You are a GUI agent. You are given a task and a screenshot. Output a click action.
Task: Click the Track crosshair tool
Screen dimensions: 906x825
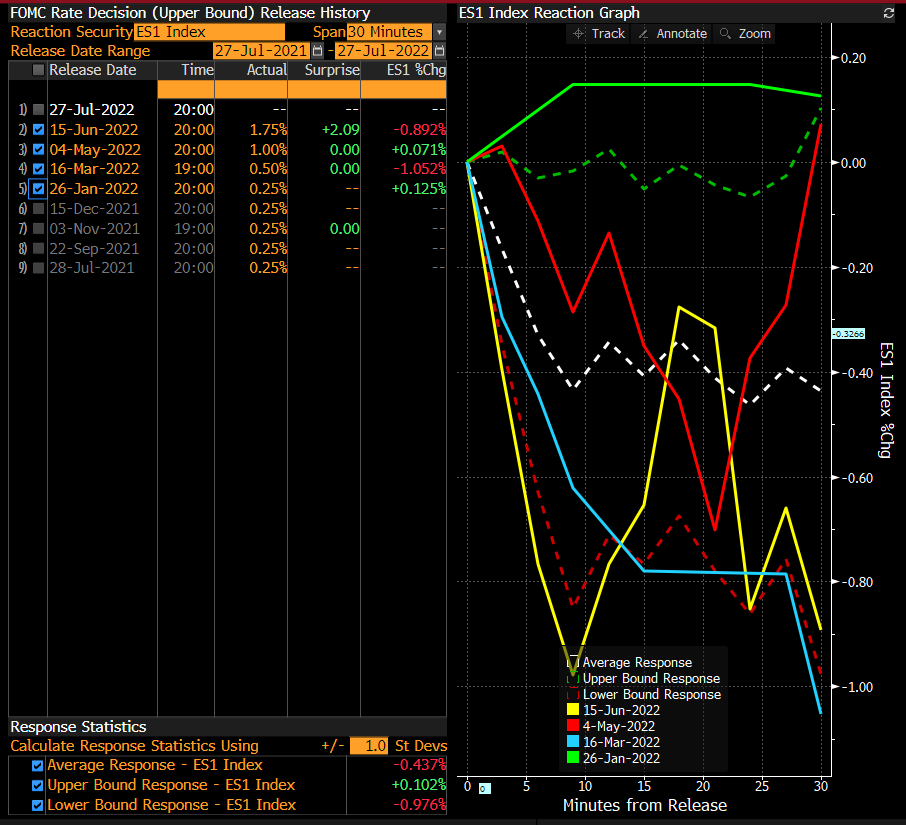[598, 34]
